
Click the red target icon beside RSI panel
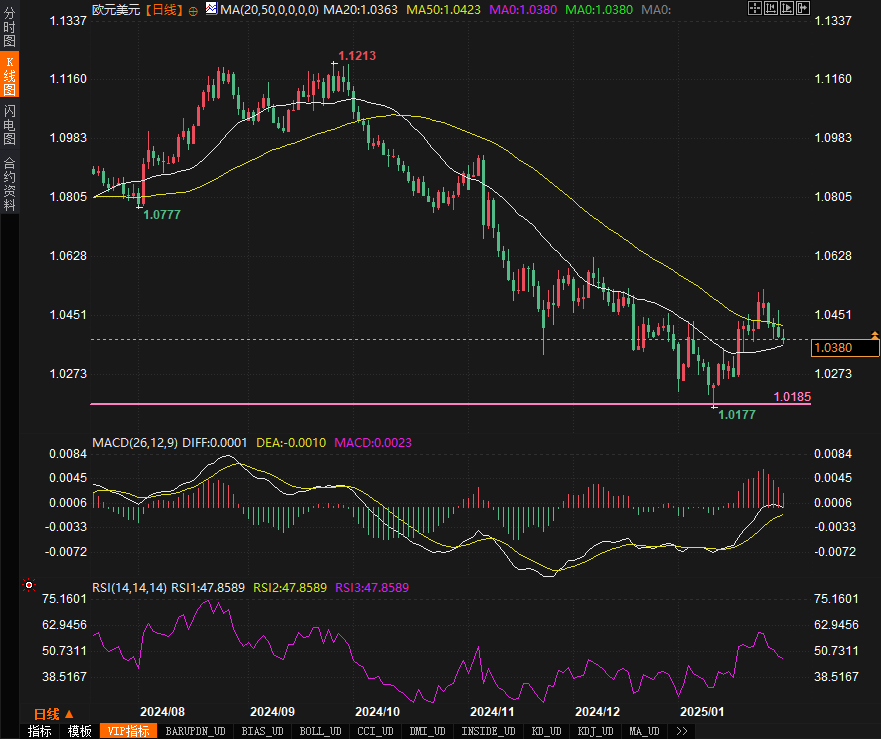point(29,585)
